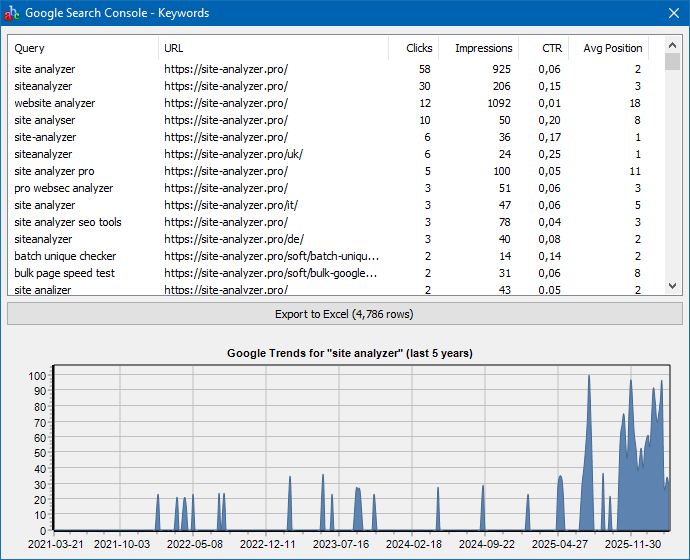Sort by the Clicks column header
Screen dimensions: 690x560
[414, 48]
